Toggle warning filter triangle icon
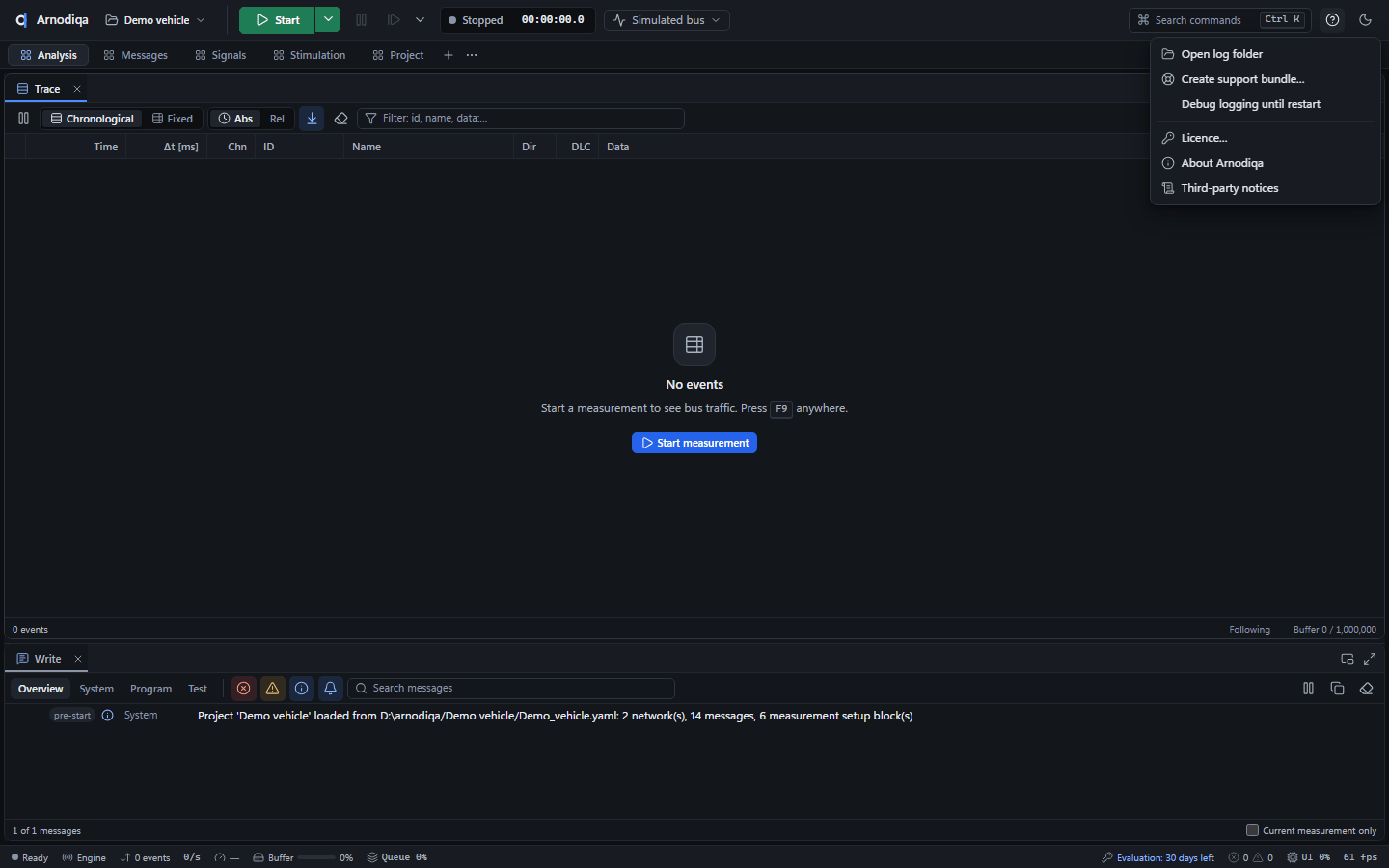Screen dimensions: 1389x868 [x=273, y=689]
